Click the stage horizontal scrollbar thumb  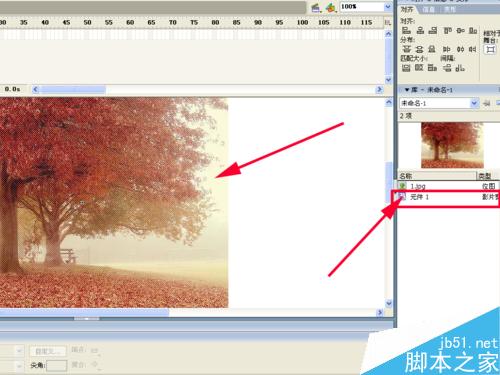point(84,312)
